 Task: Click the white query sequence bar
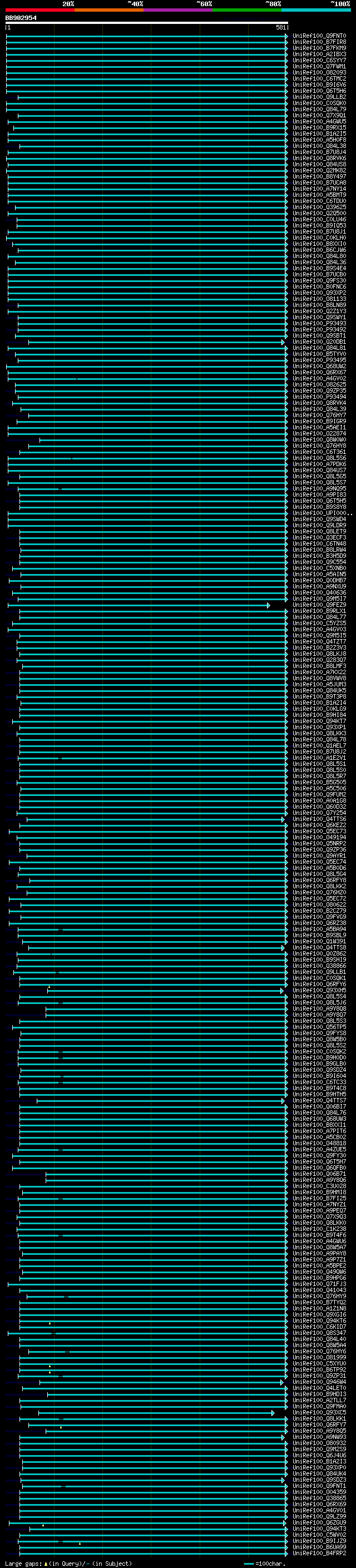click(x=147, y=23)
